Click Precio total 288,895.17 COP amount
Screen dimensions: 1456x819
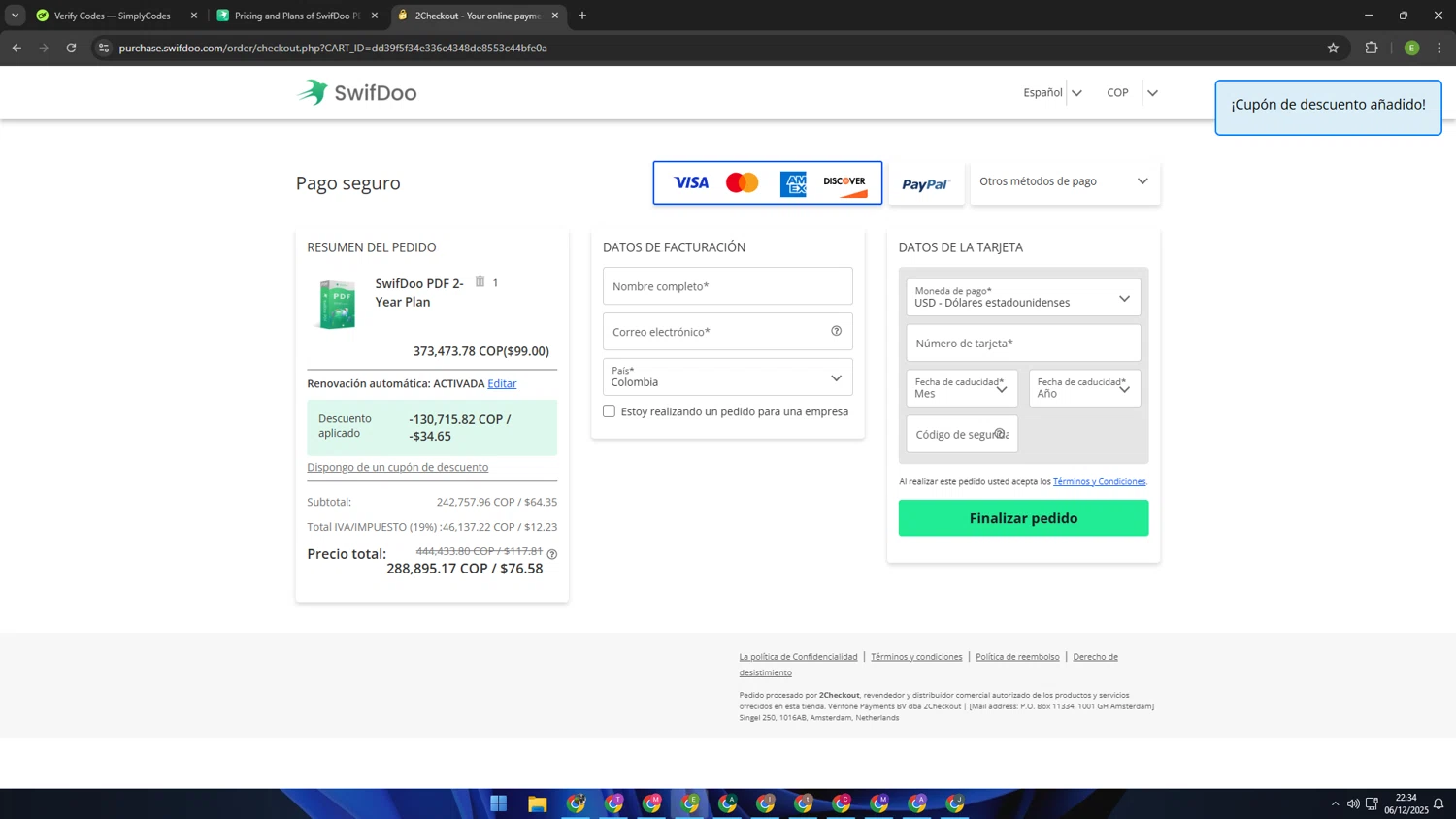tap(465, 569)
